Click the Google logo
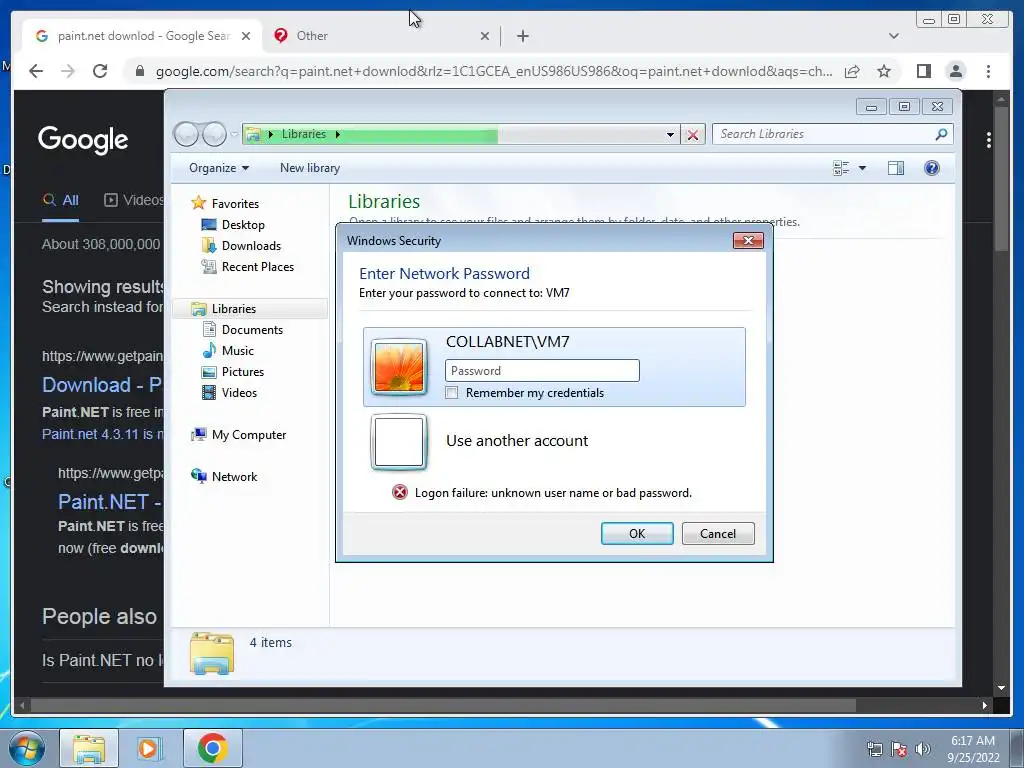Screen dimensions: 1024x768 [x=83, y=140]
